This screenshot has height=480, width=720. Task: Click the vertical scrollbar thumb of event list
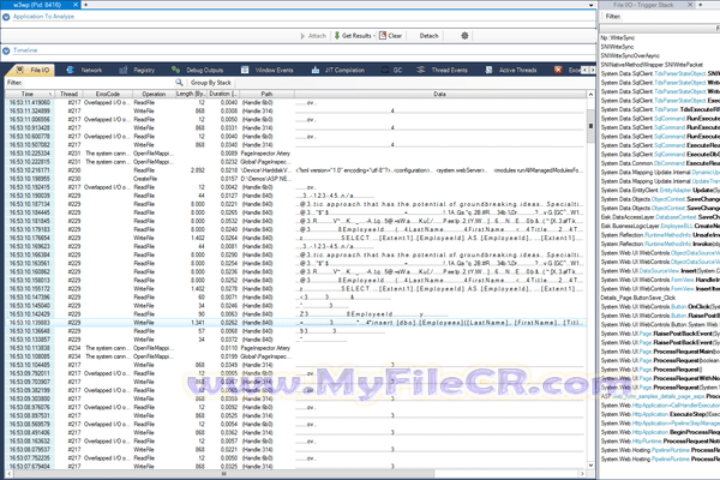591,125
